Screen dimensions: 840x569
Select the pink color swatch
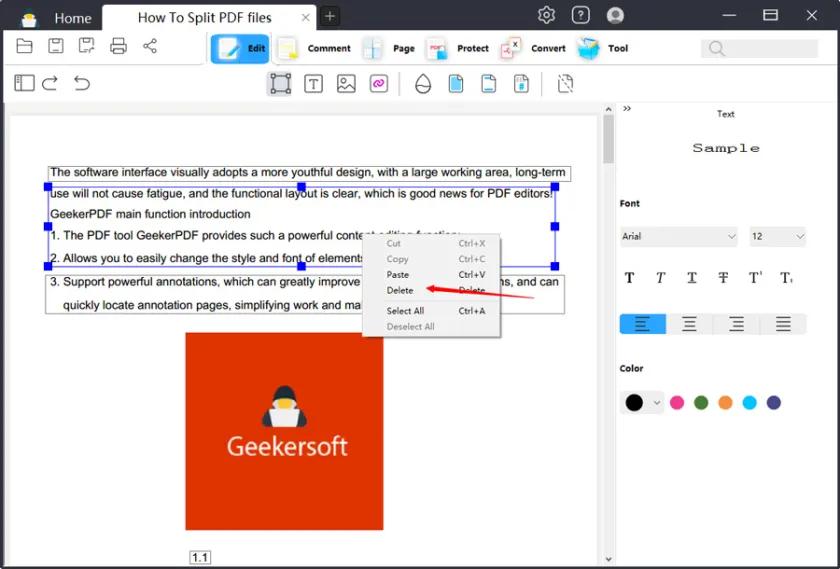click(x=677, y=403)
